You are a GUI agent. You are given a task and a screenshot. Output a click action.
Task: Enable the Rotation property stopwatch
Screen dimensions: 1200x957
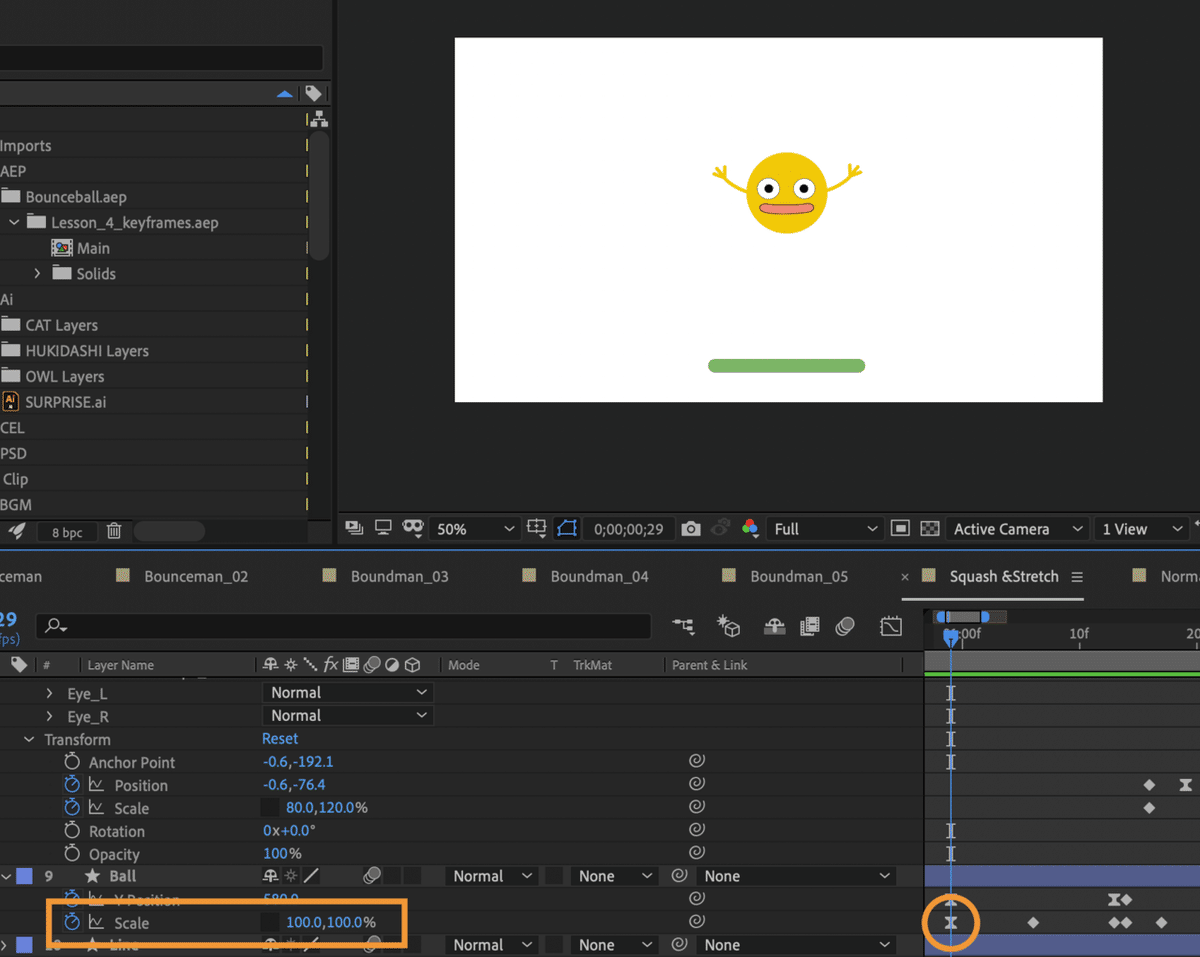72,831
